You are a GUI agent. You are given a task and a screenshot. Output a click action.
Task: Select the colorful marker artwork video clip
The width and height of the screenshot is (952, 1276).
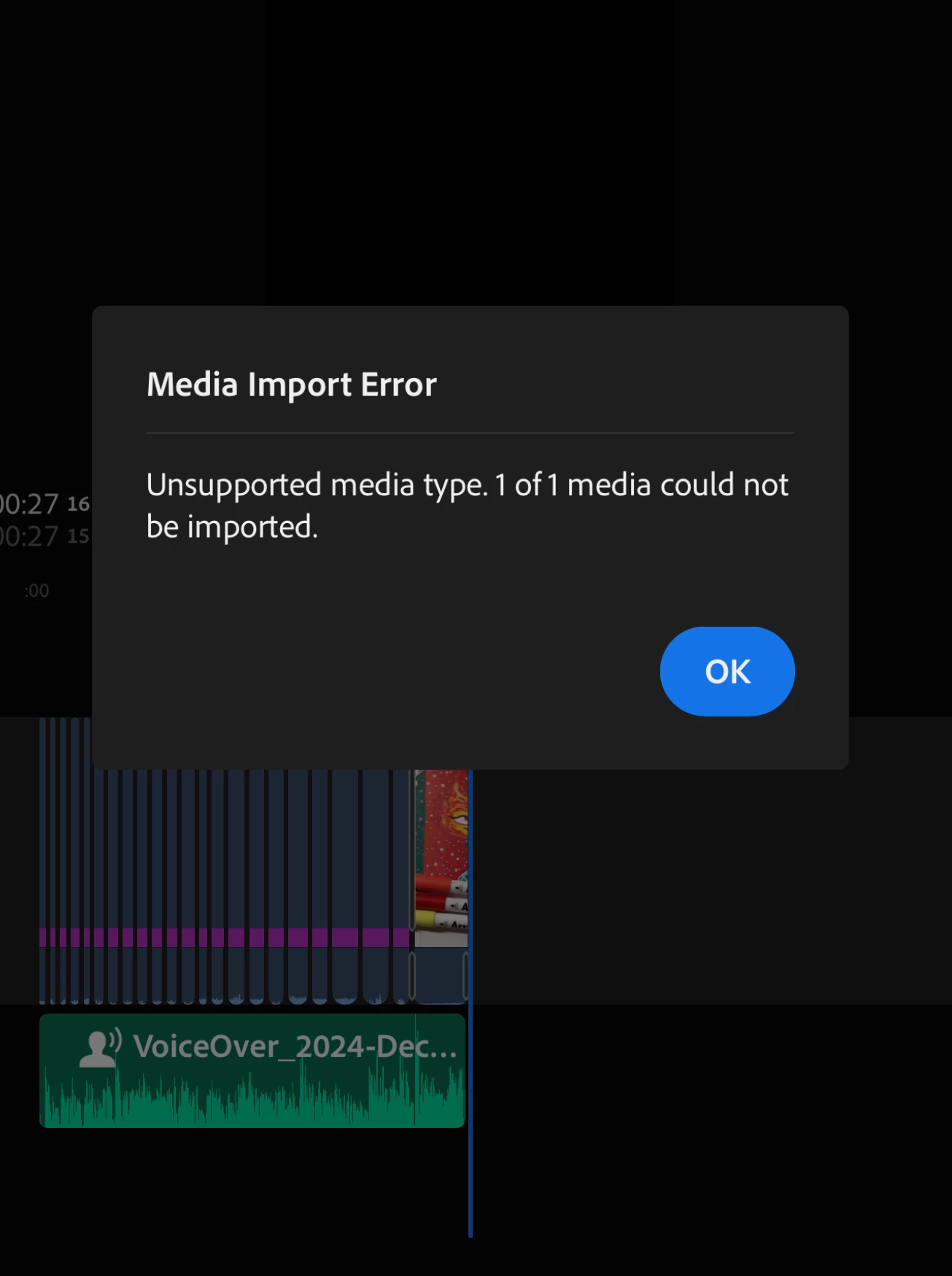click(441, 858)
